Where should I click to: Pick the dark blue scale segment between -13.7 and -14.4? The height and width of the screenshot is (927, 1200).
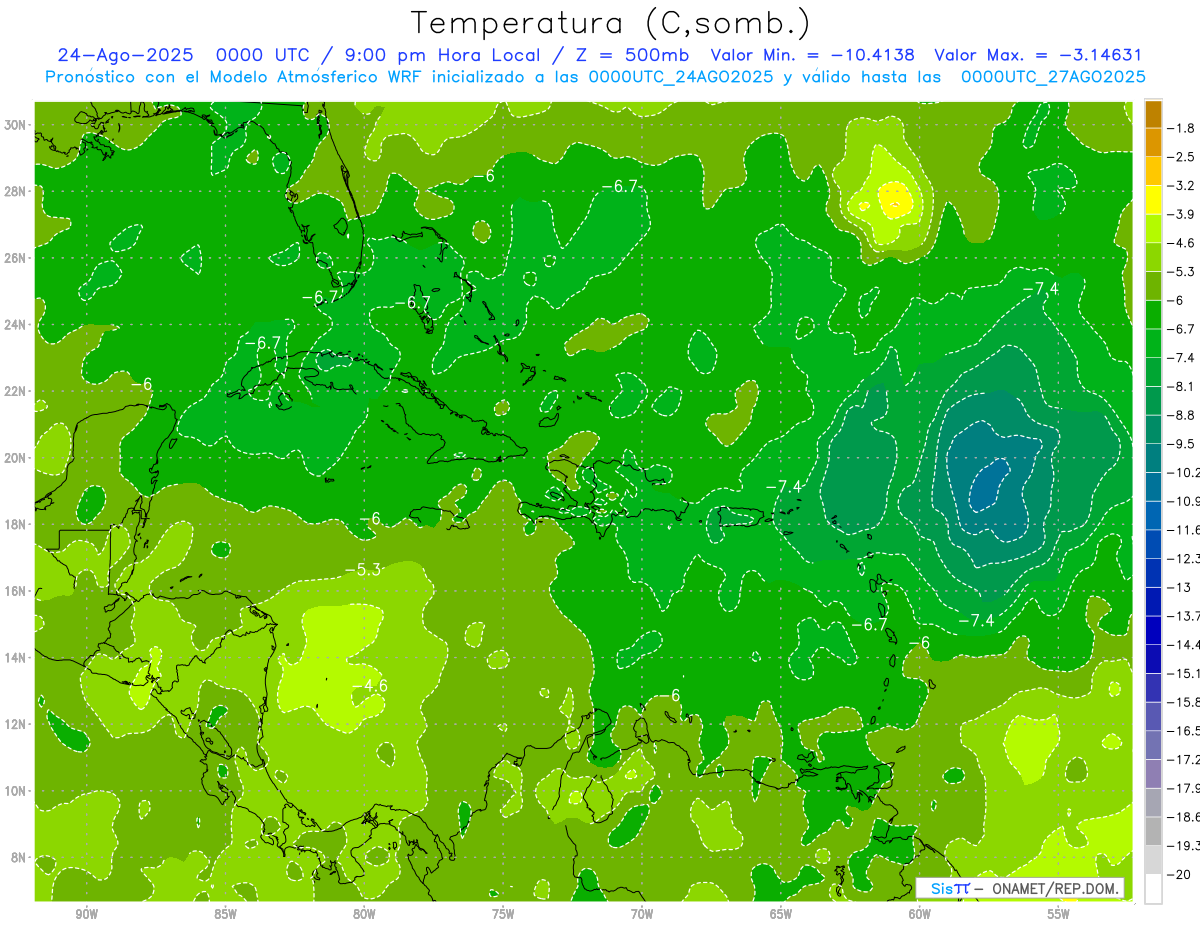1153,630
